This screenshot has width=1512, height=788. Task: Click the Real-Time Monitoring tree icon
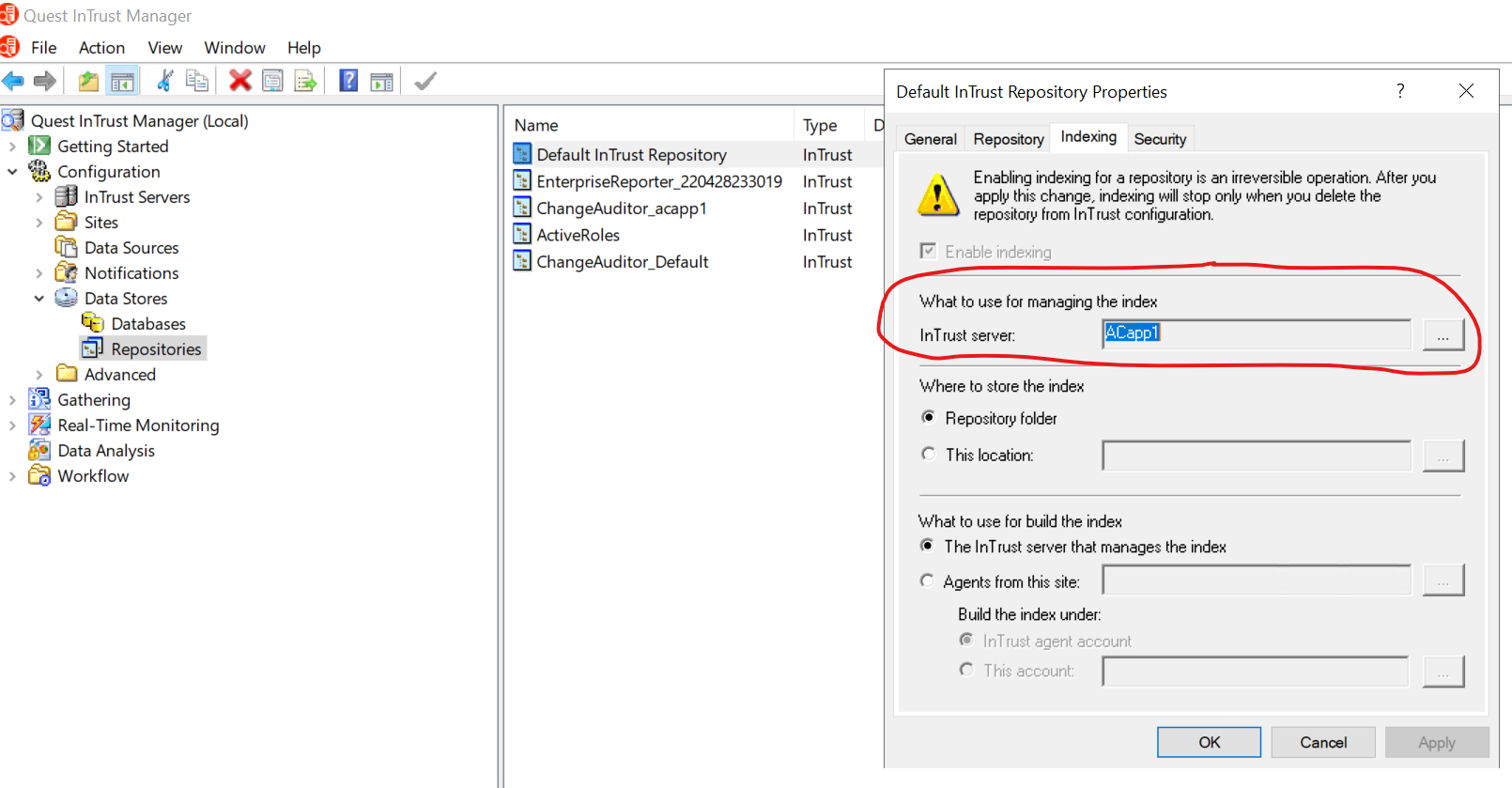coord(39,425)
